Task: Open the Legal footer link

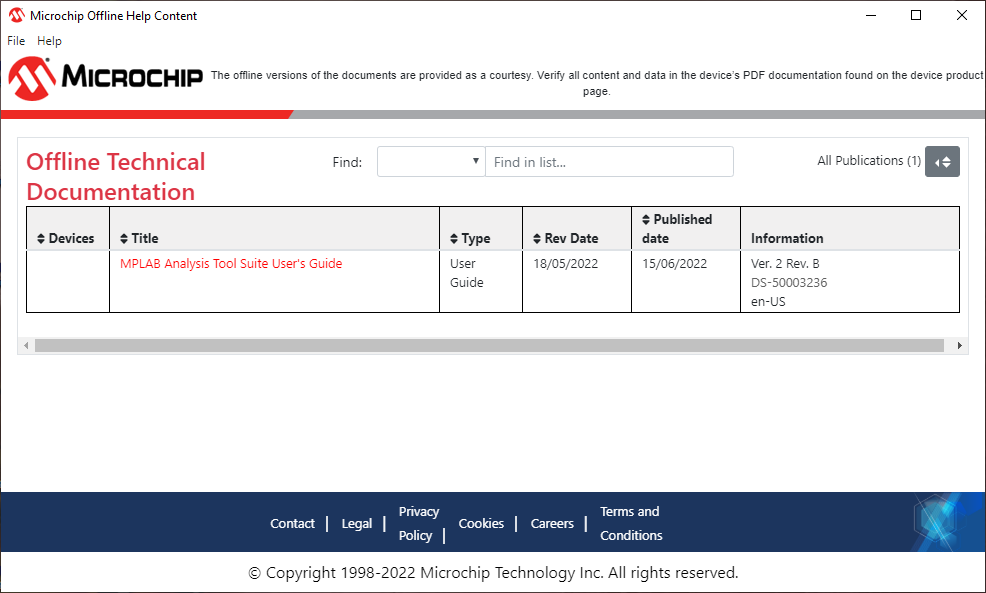Action: (x=356, y=523)
